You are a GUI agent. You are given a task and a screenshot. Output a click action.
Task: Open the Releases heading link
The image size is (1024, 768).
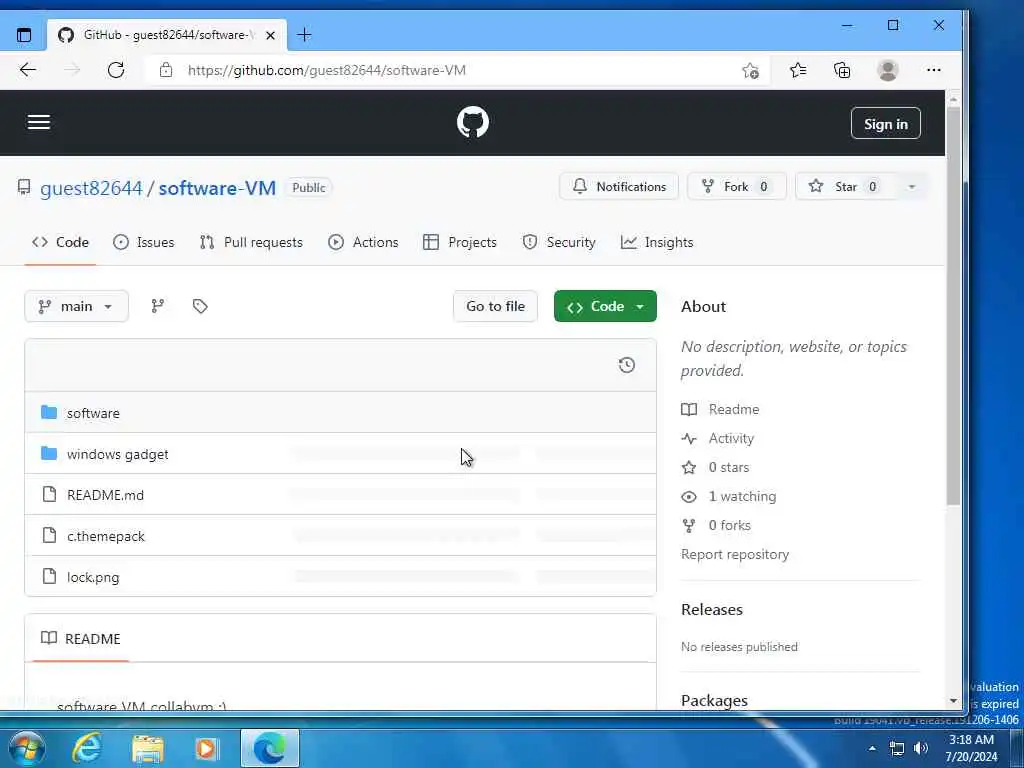point(712,609)
